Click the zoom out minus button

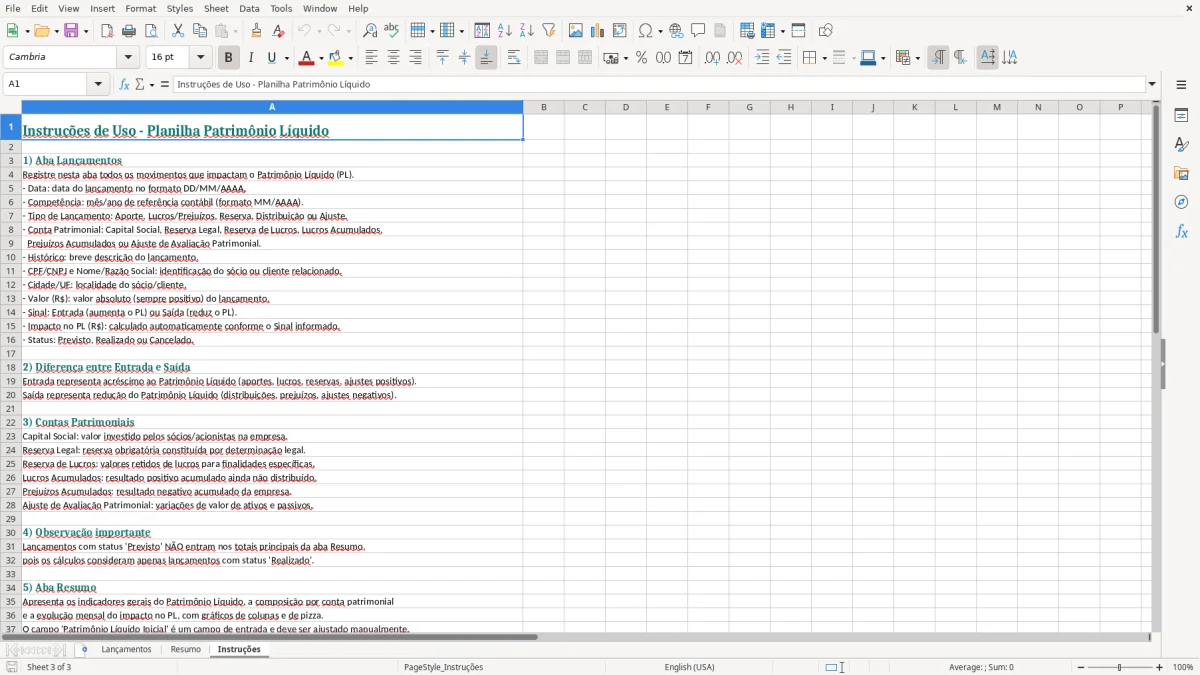click(1079, 667)
